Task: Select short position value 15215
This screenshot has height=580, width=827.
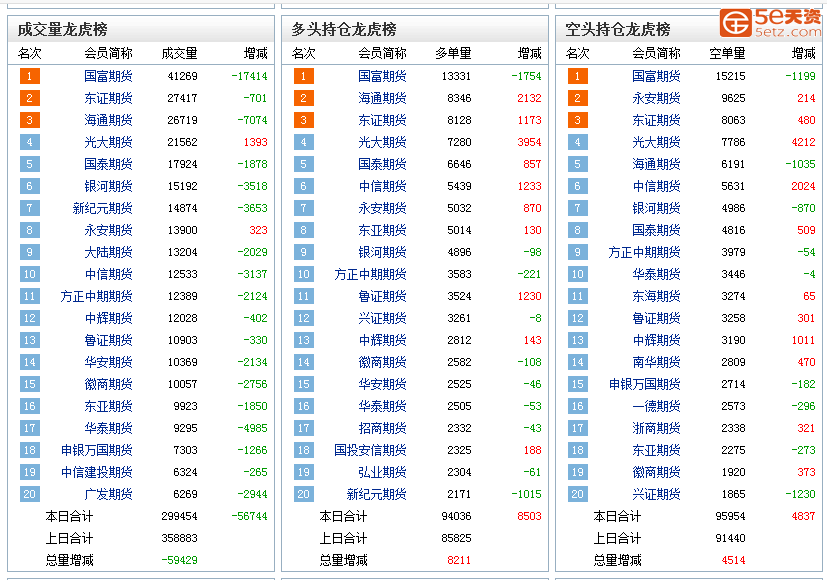Action: pyautogui.click(x=730, y=76)
